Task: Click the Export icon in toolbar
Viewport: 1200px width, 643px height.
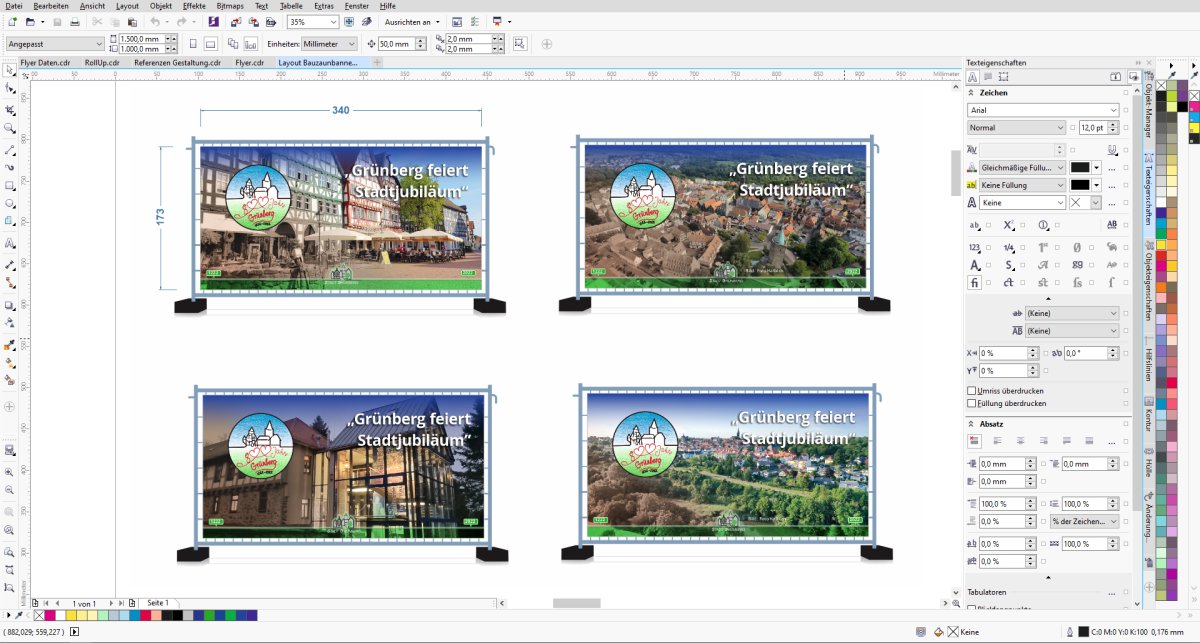Action: click(253, 21)
